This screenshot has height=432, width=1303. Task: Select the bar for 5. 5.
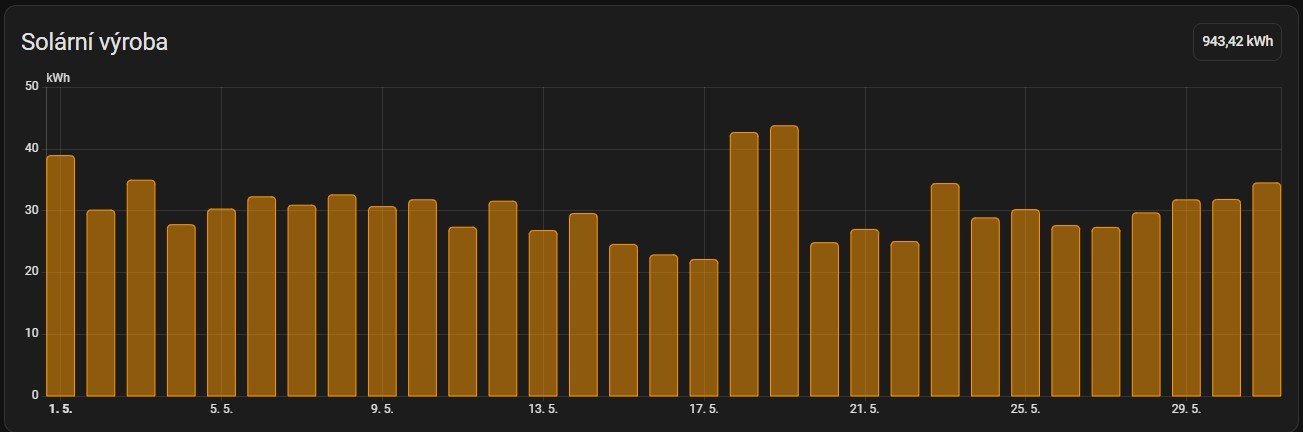click(221, 303)
